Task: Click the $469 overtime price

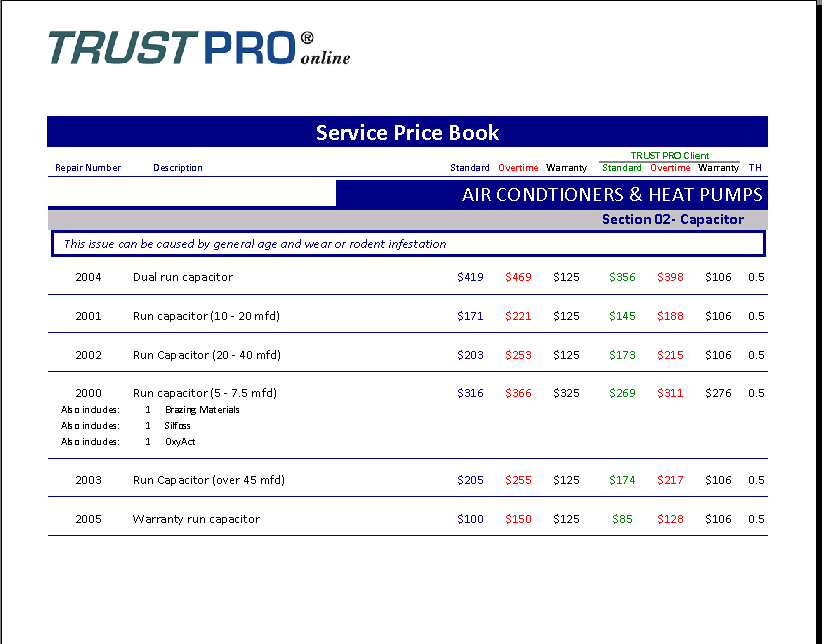Action: (518, 277)
